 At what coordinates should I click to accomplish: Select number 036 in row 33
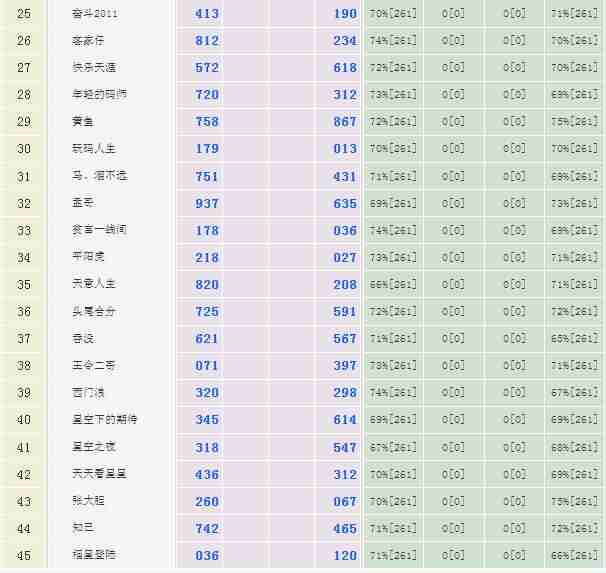point(345,230)
